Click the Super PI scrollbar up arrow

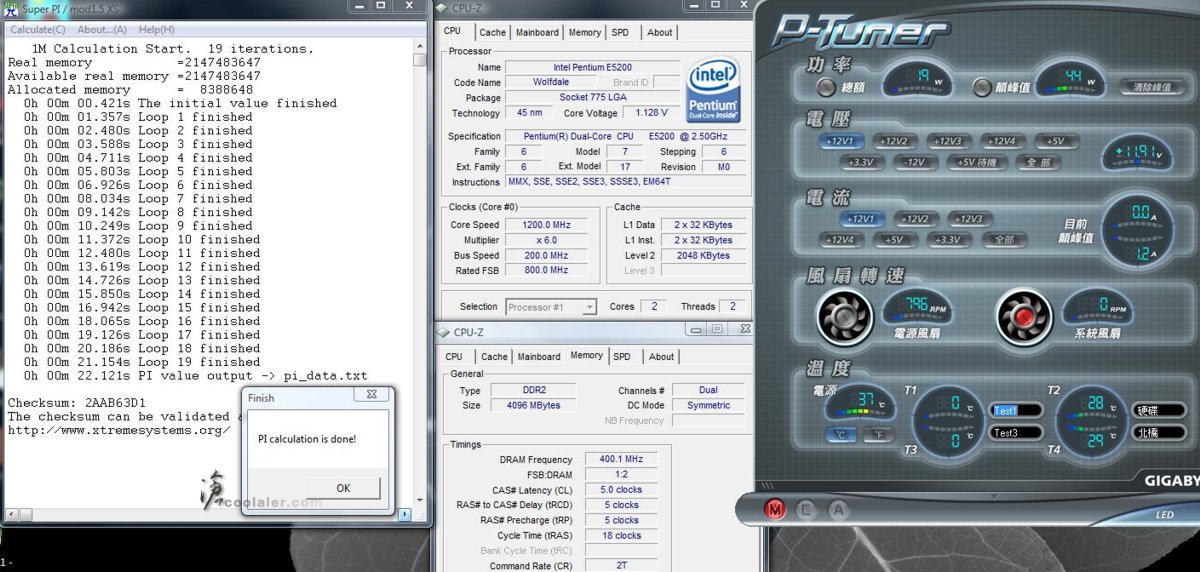click(420, 46)
